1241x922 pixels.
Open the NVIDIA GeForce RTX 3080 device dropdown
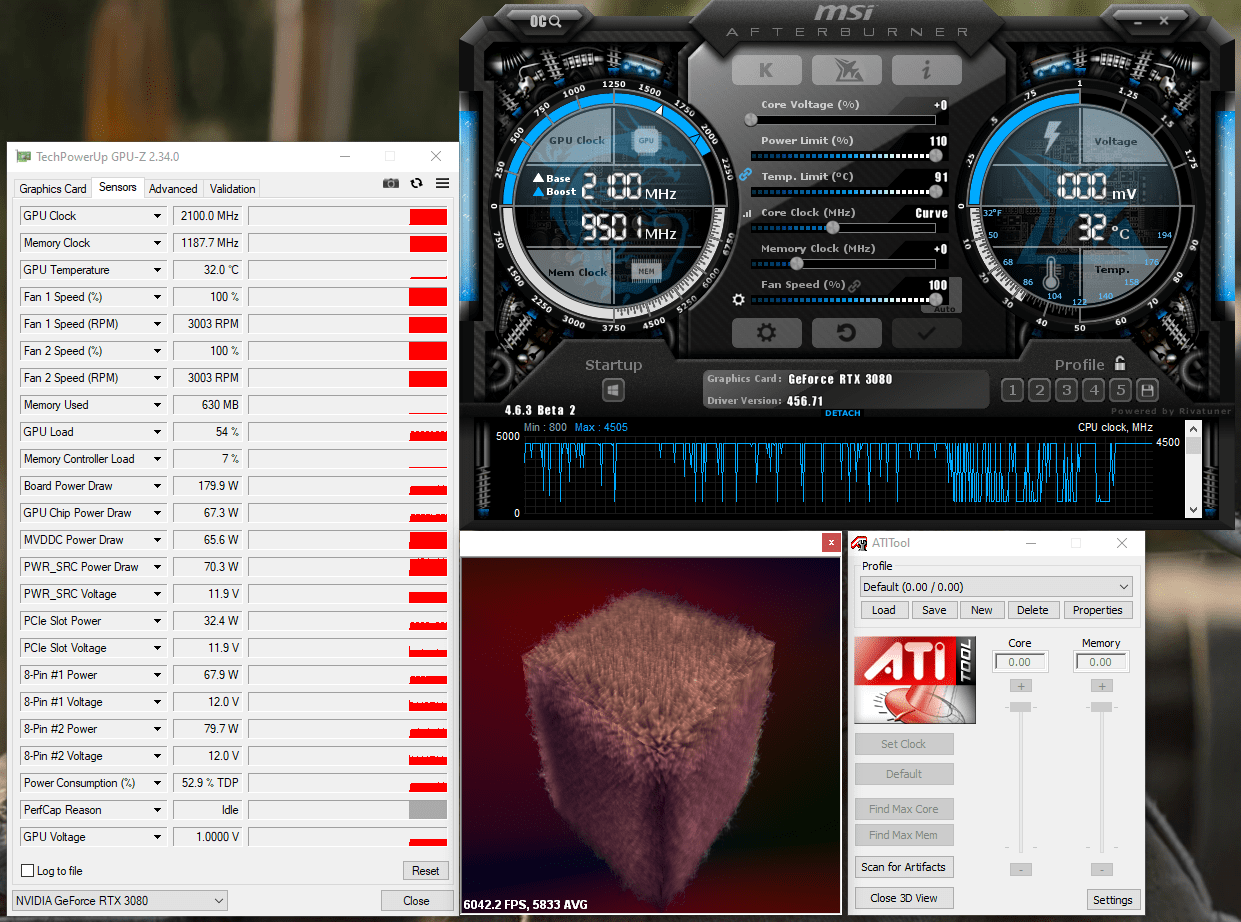tap(120, 901)
